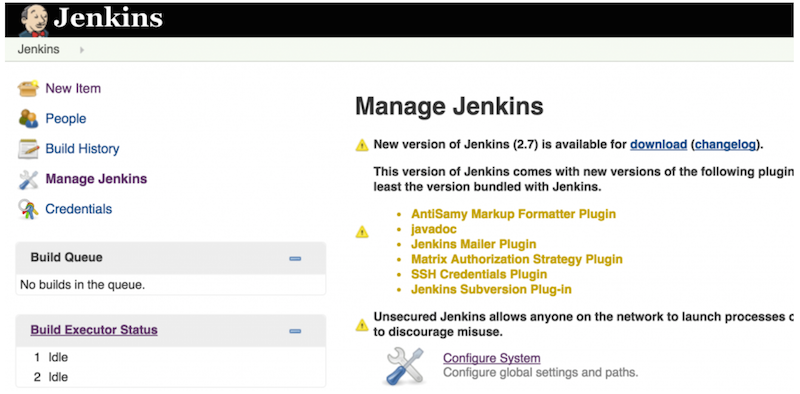
Task: Click the Matrix Authorization Strategy Plugin link
Action: pos(517,259)
